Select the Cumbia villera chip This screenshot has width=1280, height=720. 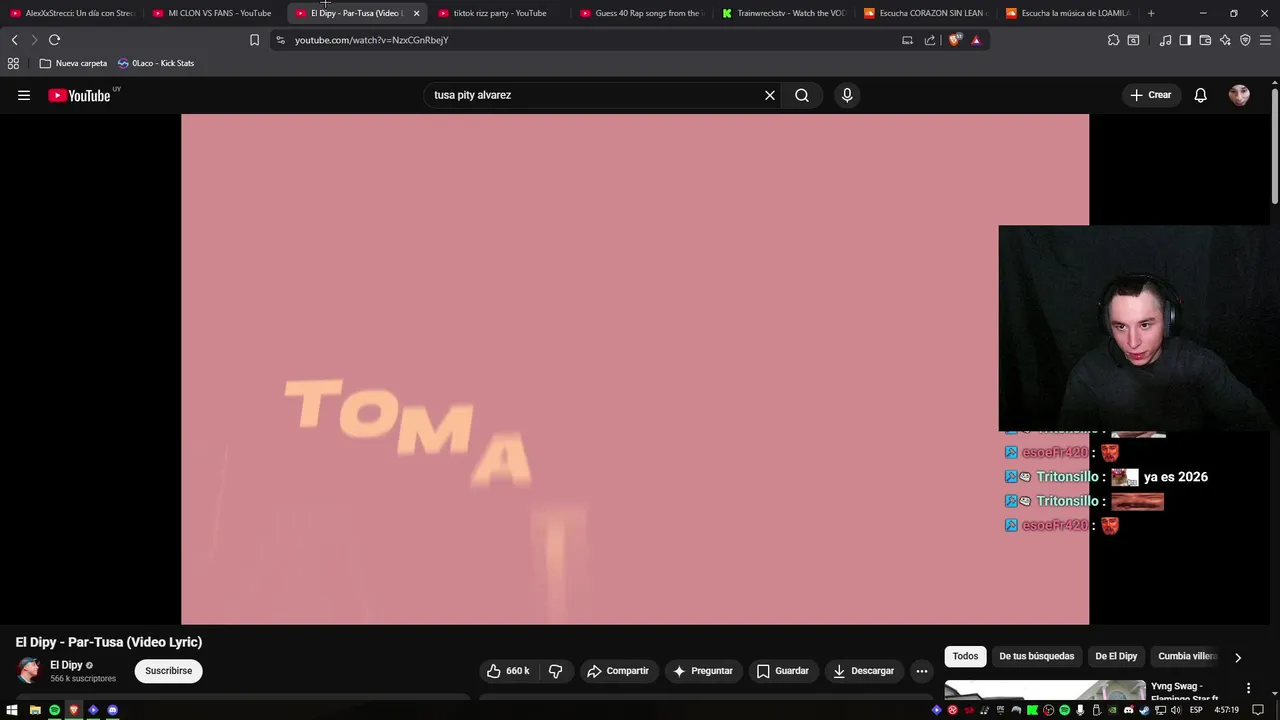coord(1187,656)
